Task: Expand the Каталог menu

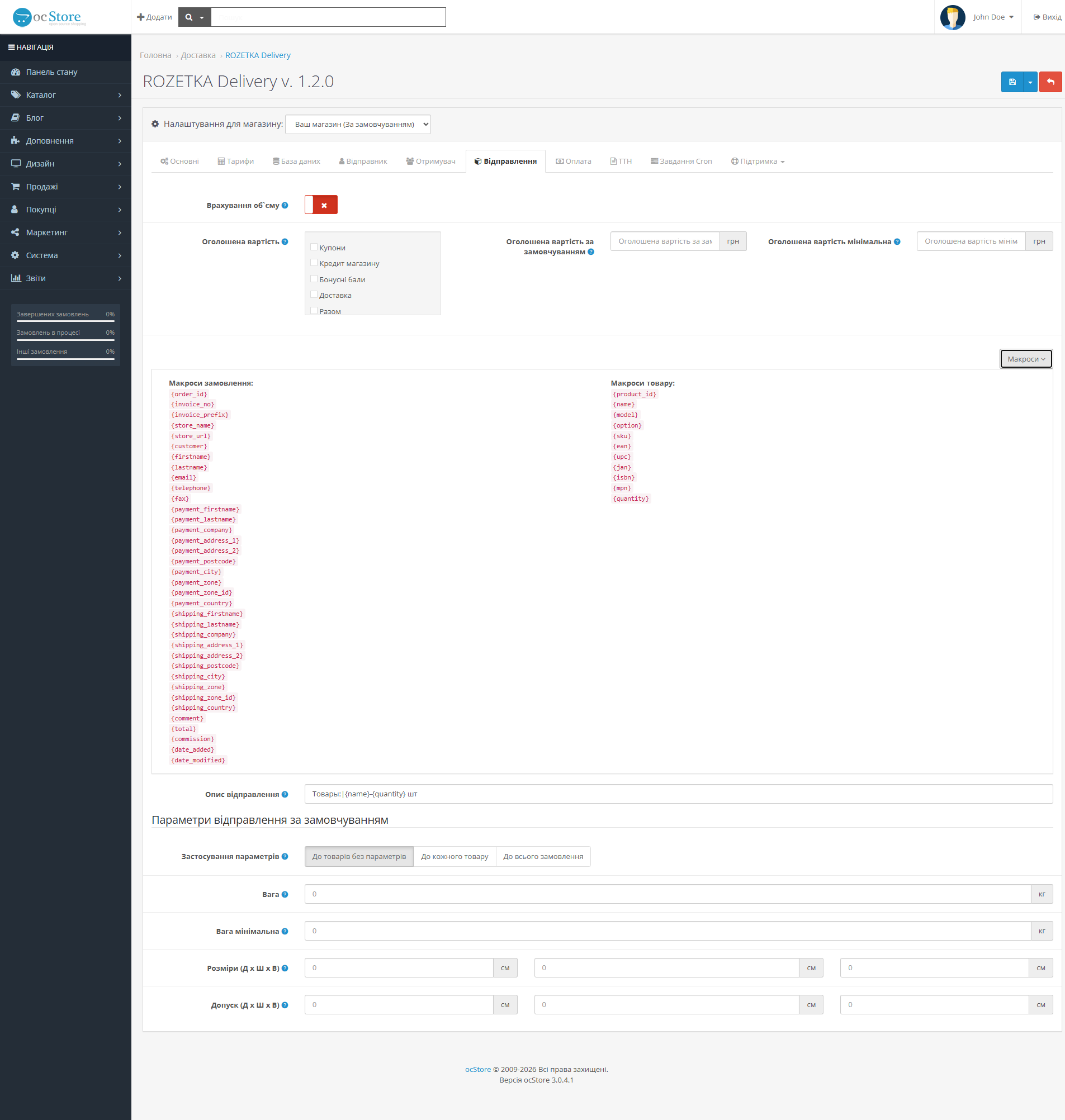Action: (65, 95)
